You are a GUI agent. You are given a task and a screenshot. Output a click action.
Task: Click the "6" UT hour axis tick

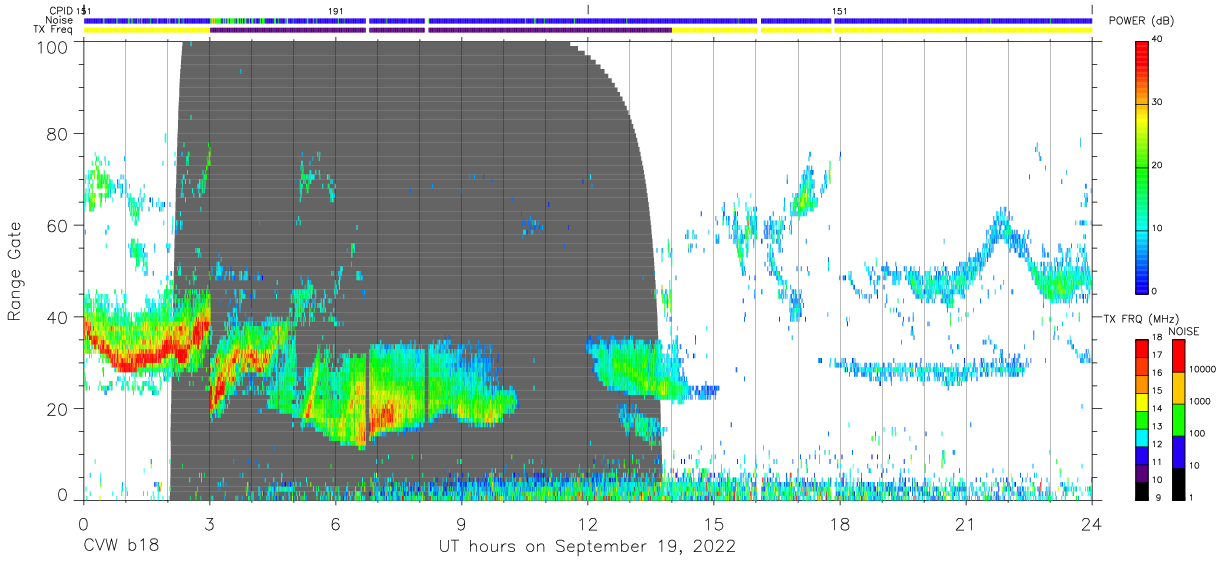point(335,523)
